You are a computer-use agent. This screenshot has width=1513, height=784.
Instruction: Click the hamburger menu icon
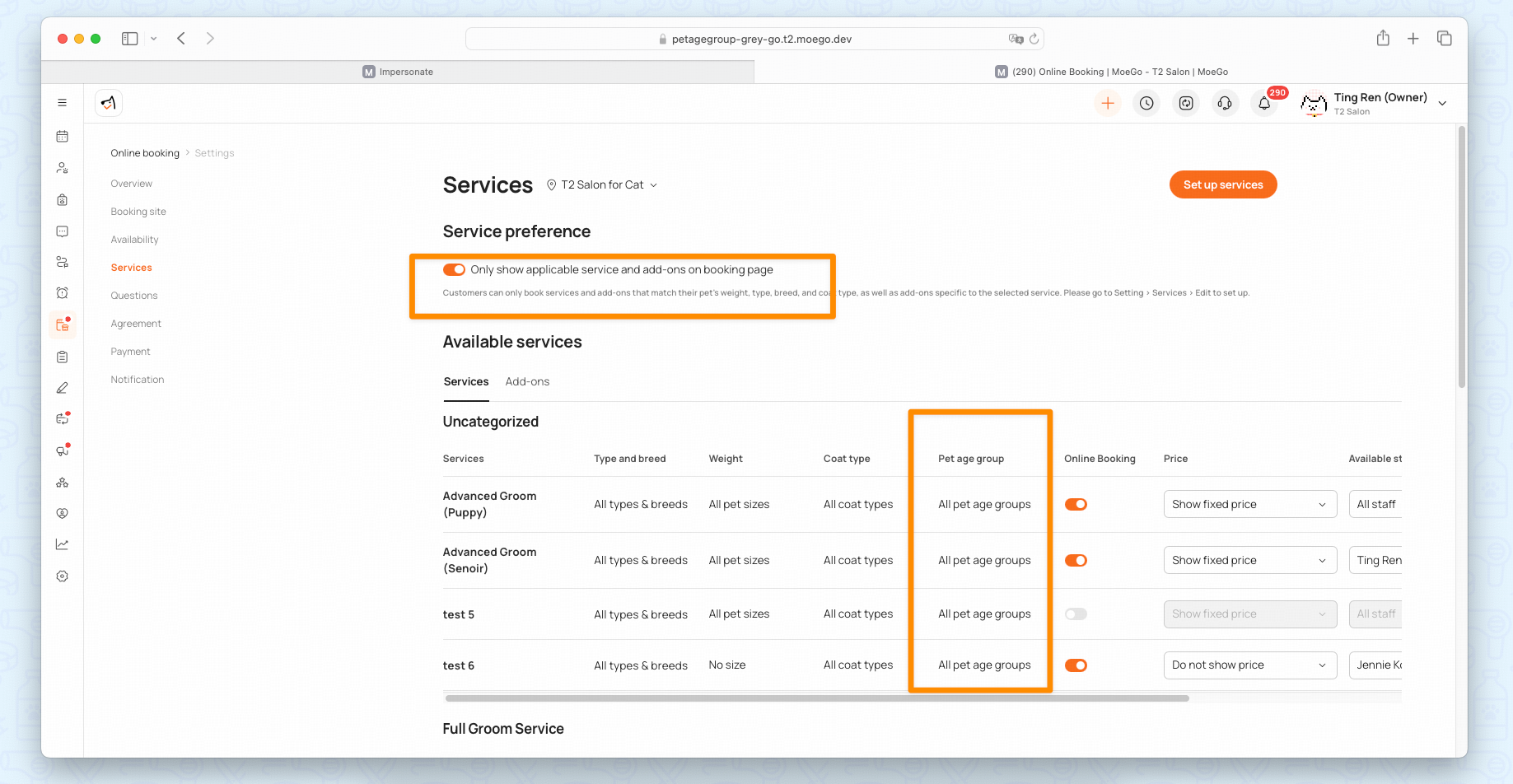[x=62, y=103]
